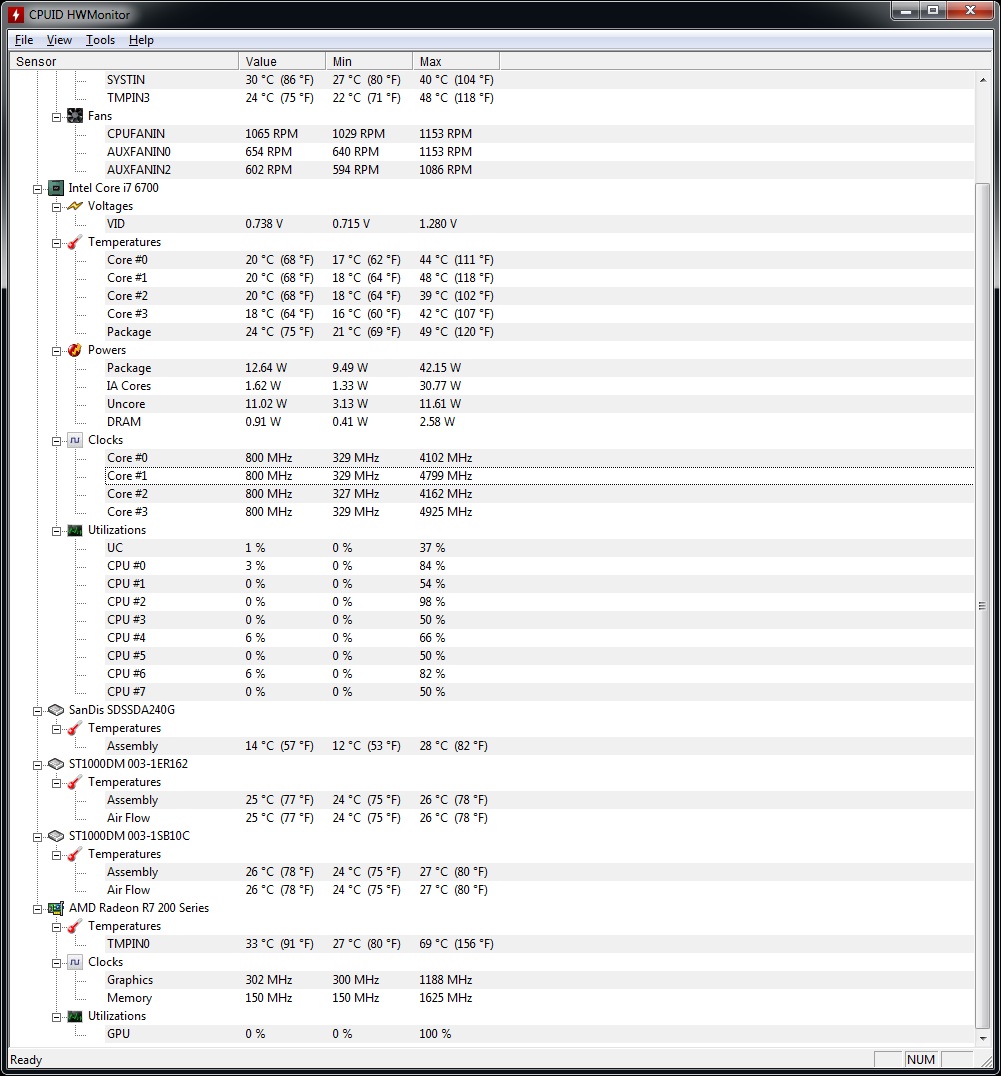Open the Tools menu
The width and height of the screenshot is (1001, 1076).
[100, 40]
